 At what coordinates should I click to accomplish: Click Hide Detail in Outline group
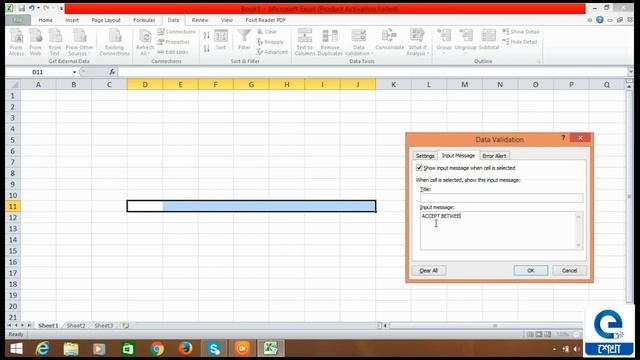click(x=520, y=42)
